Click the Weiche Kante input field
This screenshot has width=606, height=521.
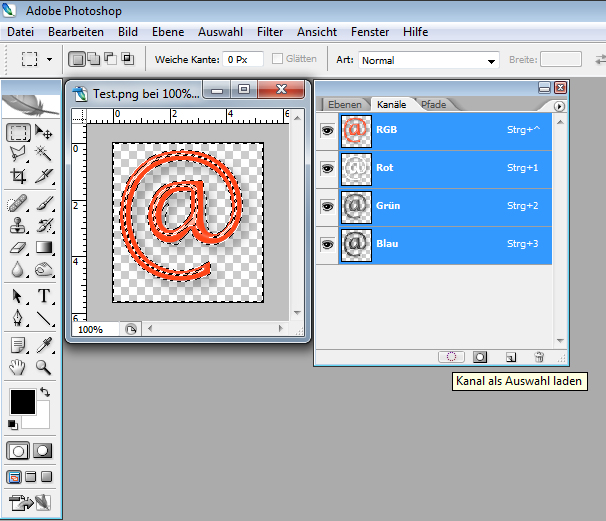pos(243,60)
